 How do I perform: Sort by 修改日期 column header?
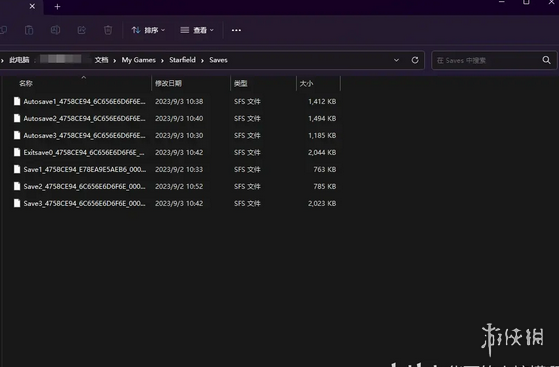(168, 83)
